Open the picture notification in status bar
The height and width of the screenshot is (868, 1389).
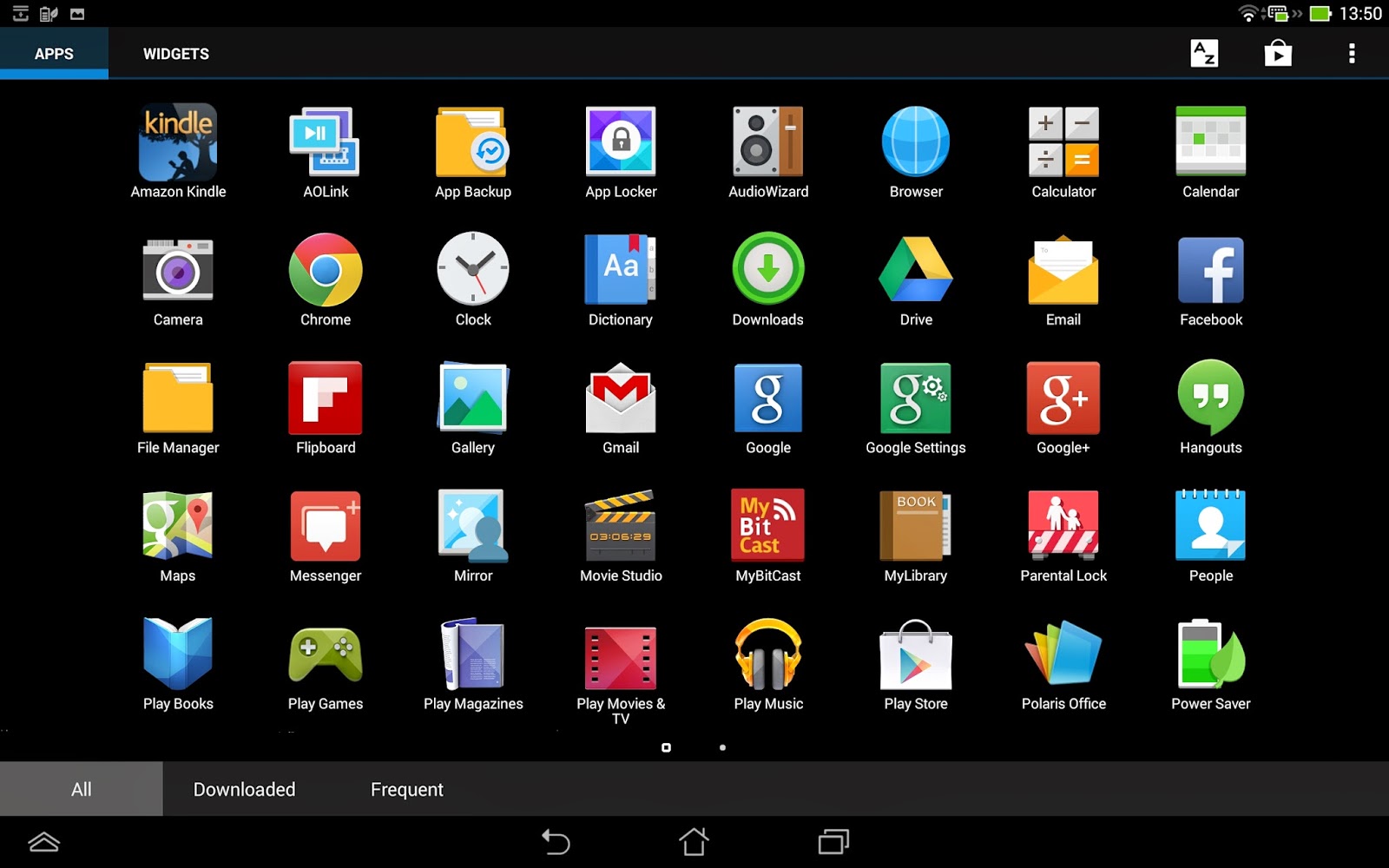(77, 13)
